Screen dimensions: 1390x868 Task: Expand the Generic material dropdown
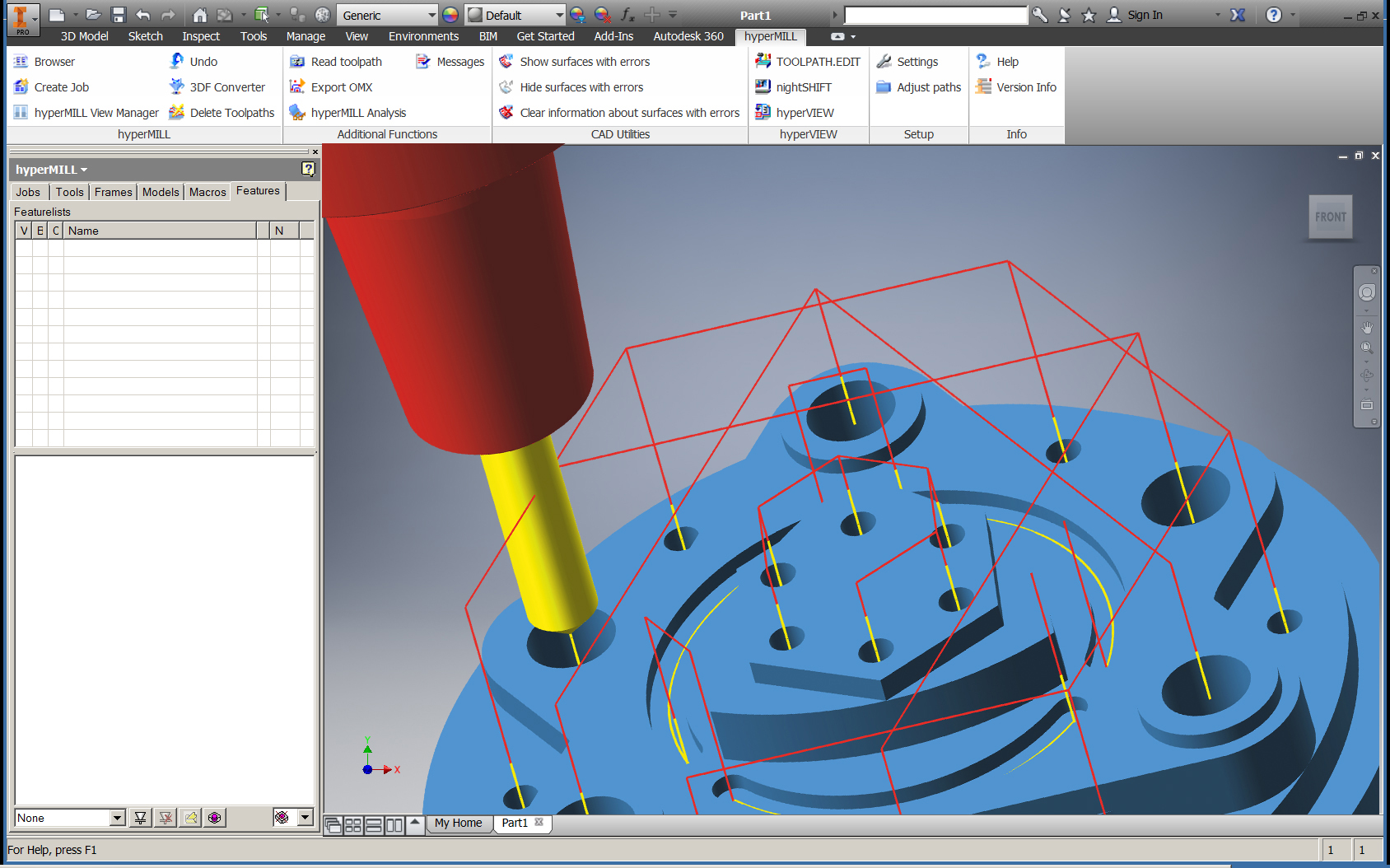point(431,16)
